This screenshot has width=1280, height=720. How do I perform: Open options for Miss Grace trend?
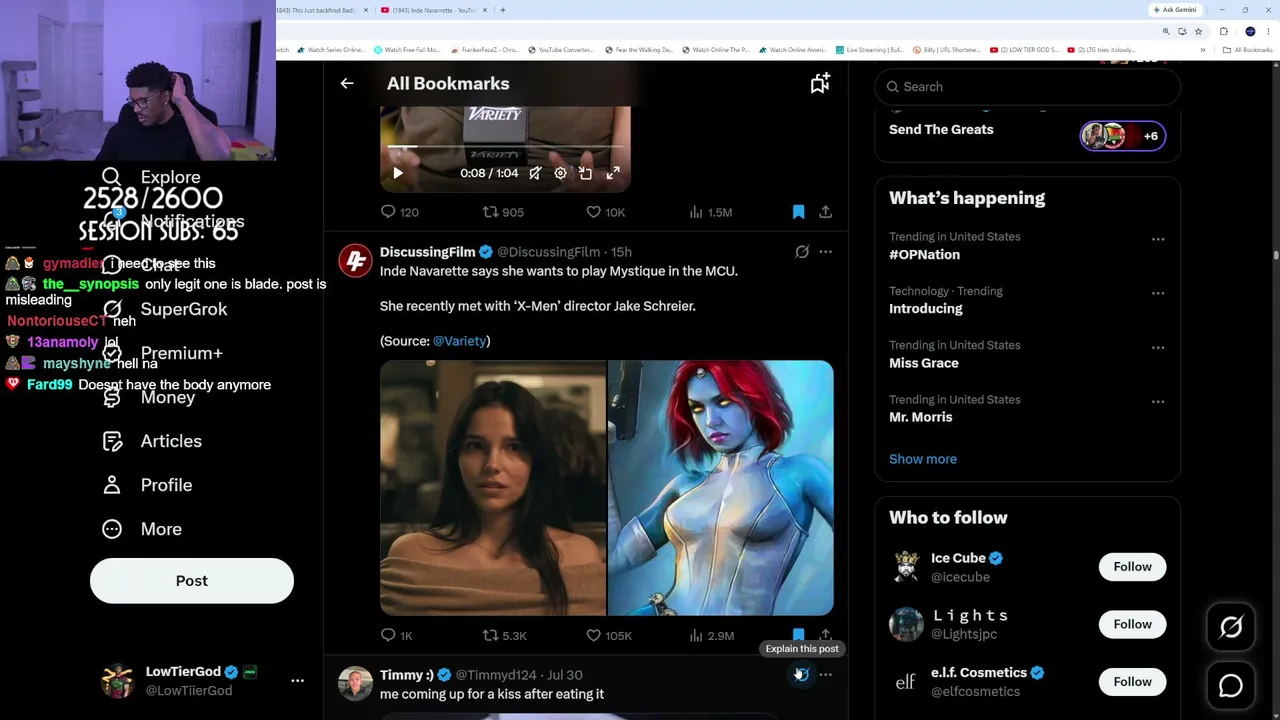point(1158,347)
